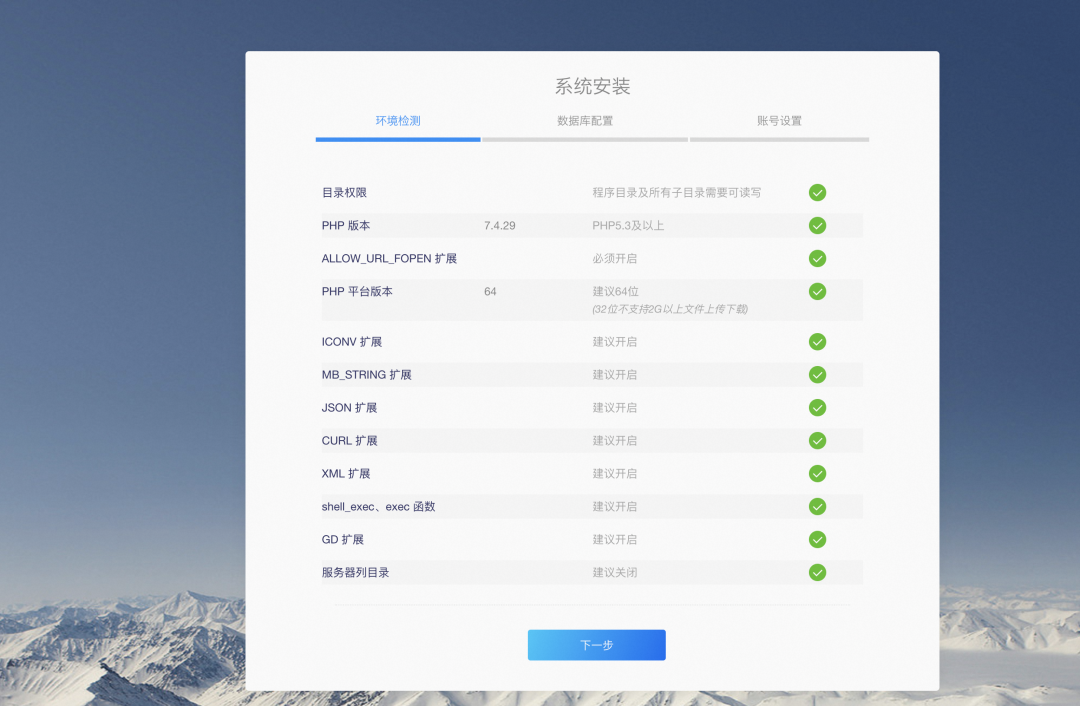Switch to the 数据库配置 tab
The height and width of the screenshot is (706, 1080).
(x=585, y=120)
